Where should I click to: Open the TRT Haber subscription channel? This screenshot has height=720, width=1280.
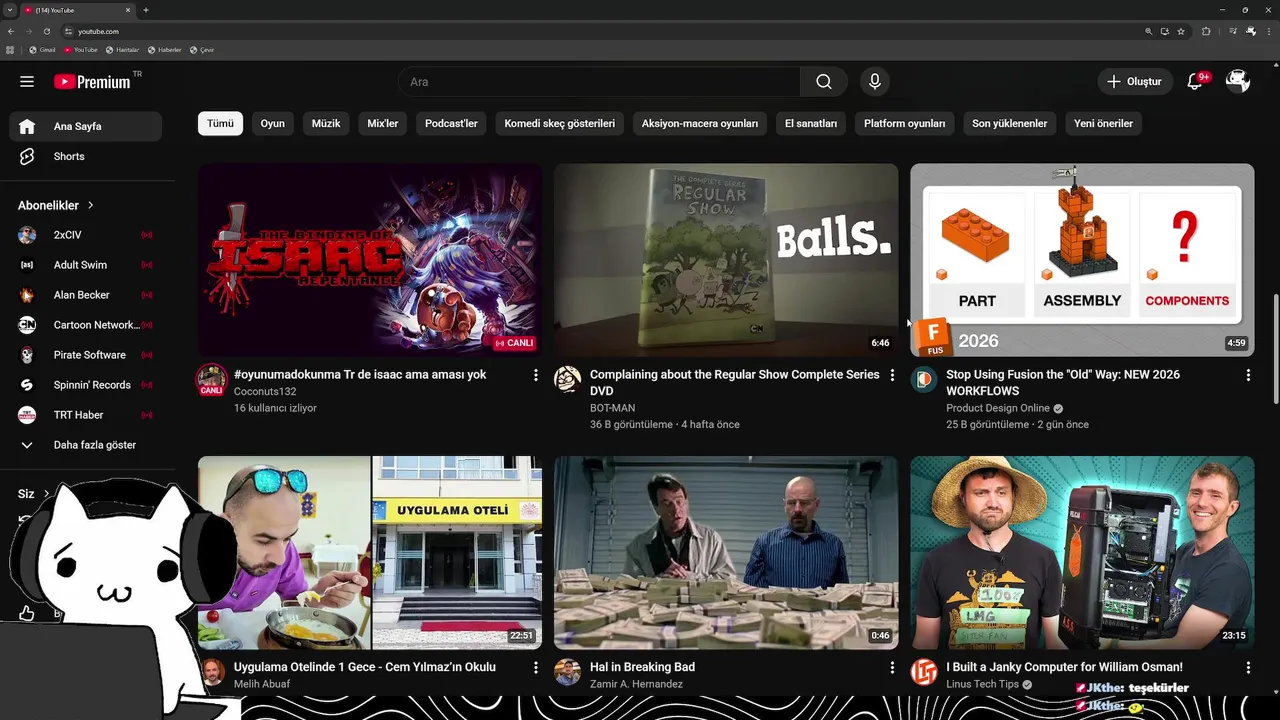86,415
